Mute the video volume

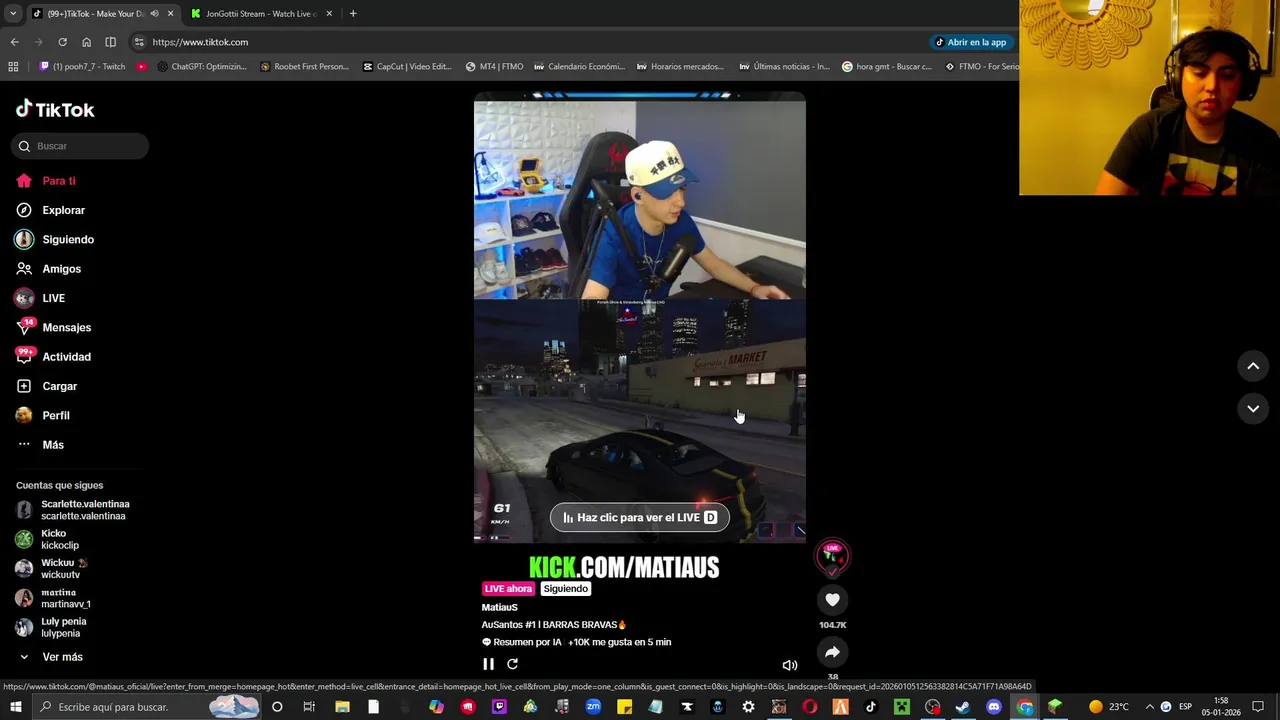click(789, 665)
